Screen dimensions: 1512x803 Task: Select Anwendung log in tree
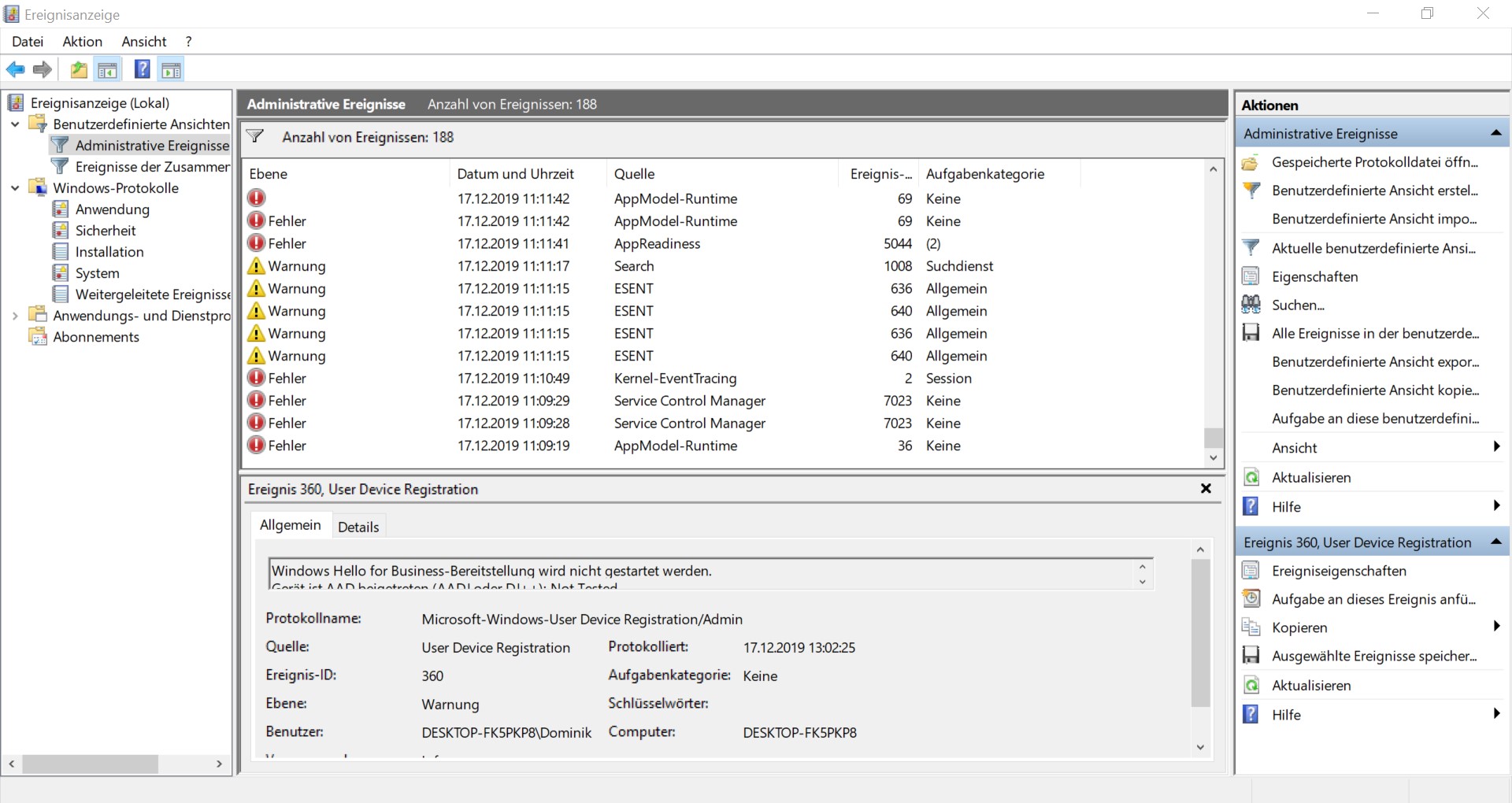pos(113,209)
